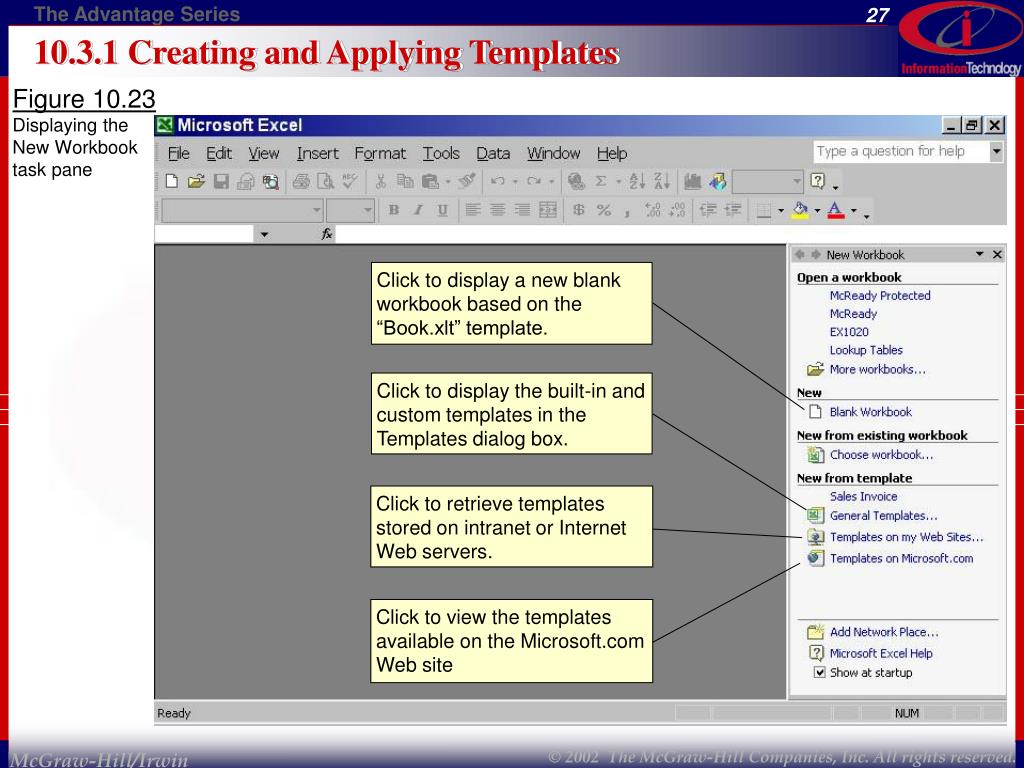Click the AutoSum sigma icon

601,181
